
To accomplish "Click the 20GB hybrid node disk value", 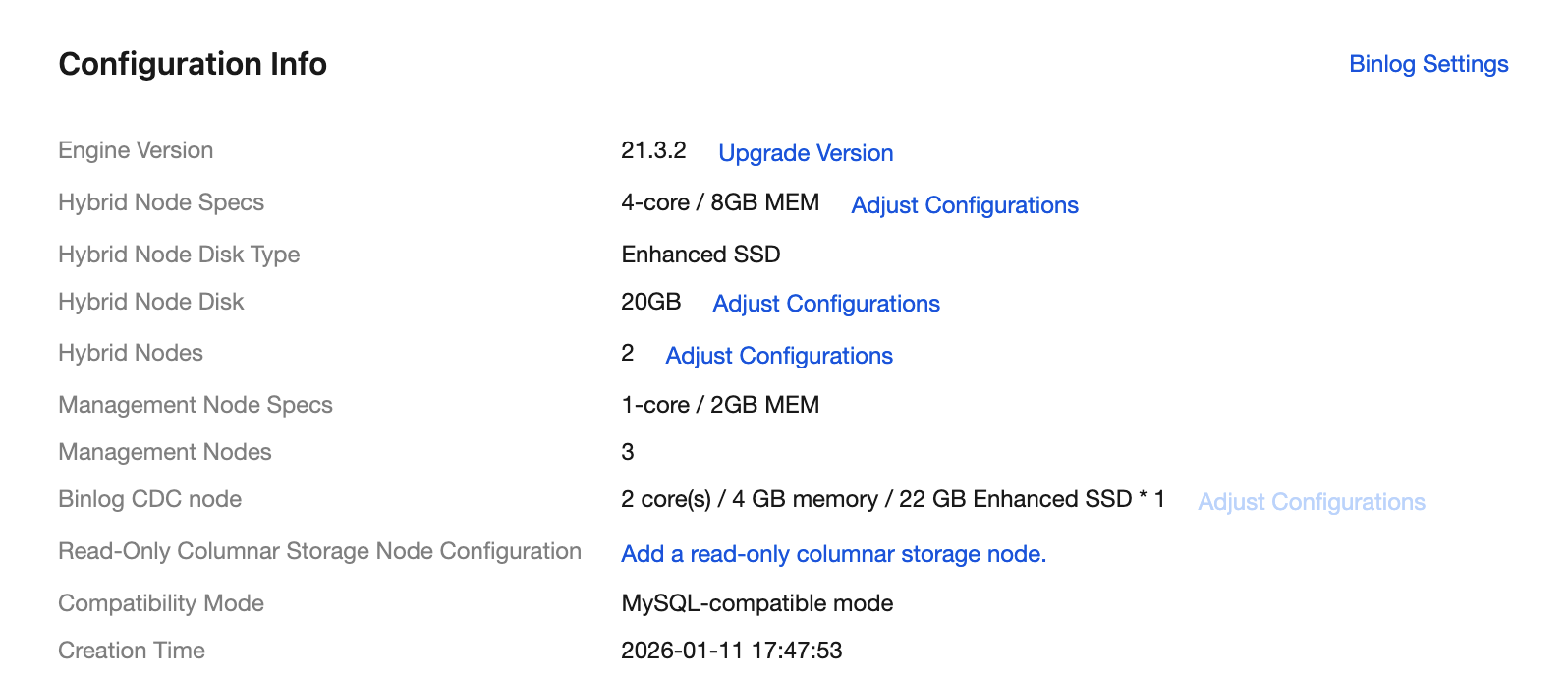I will (x=650, y=302).
